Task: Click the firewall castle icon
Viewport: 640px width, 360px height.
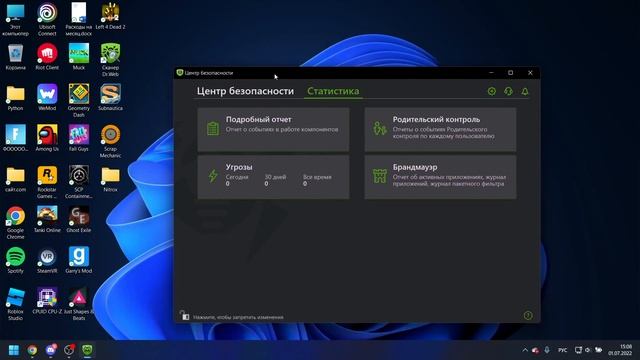Action: (380, 176)
